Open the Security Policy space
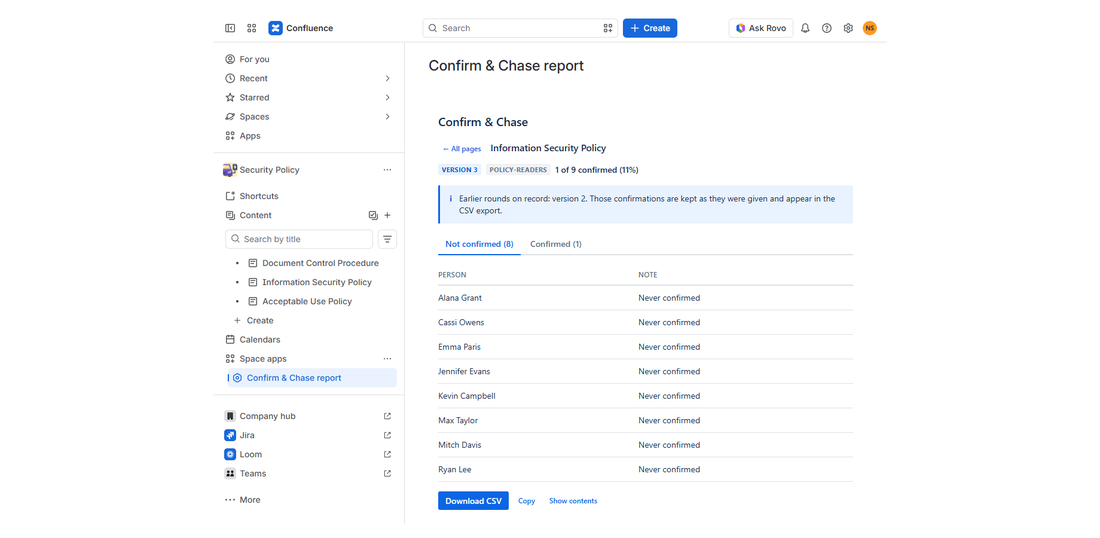The width and height of the screenshot is (1100, 538). click(x=269, y=170)
